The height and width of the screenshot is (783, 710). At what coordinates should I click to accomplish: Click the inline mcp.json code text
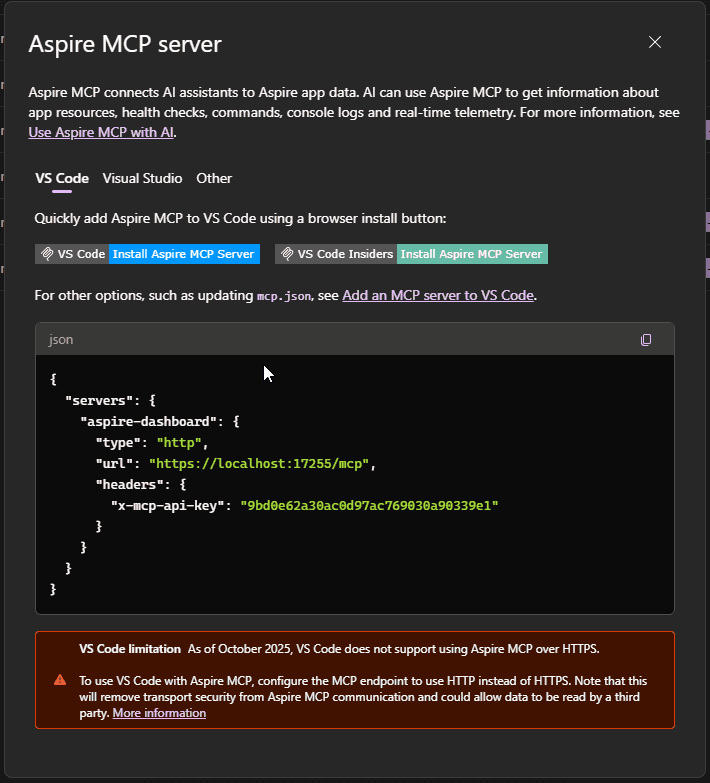(x=281, y=296)
